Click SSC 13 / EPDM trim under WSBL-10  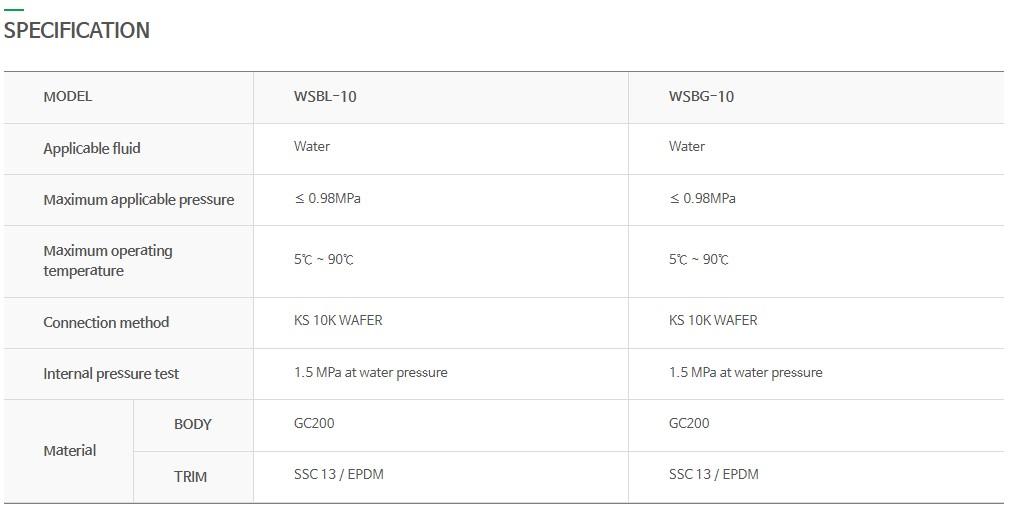pyautogui.click(x=339, y=474)
